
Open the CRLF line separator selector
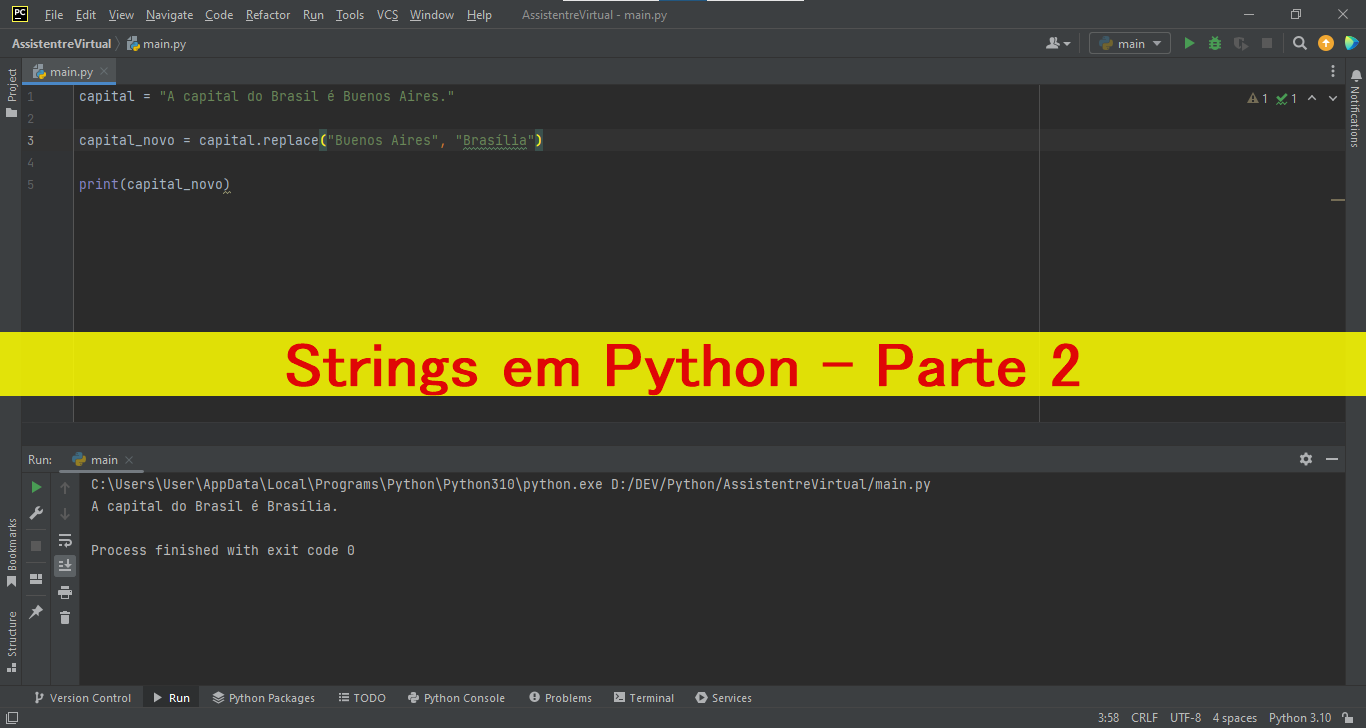(1144, 717)
